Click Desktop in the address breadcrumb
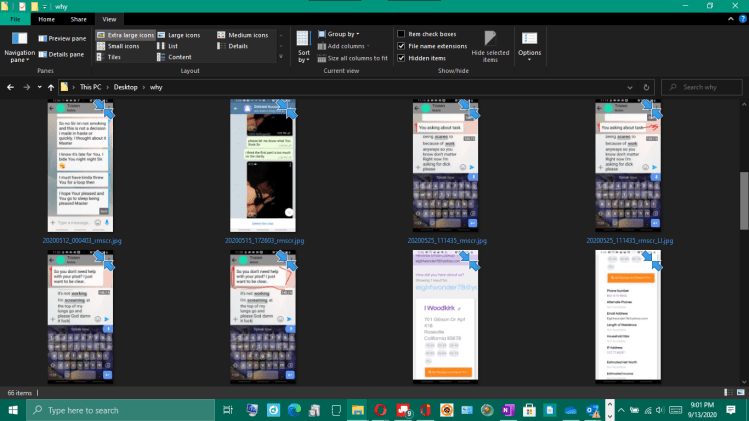749x421 pixels. [125, 88]
